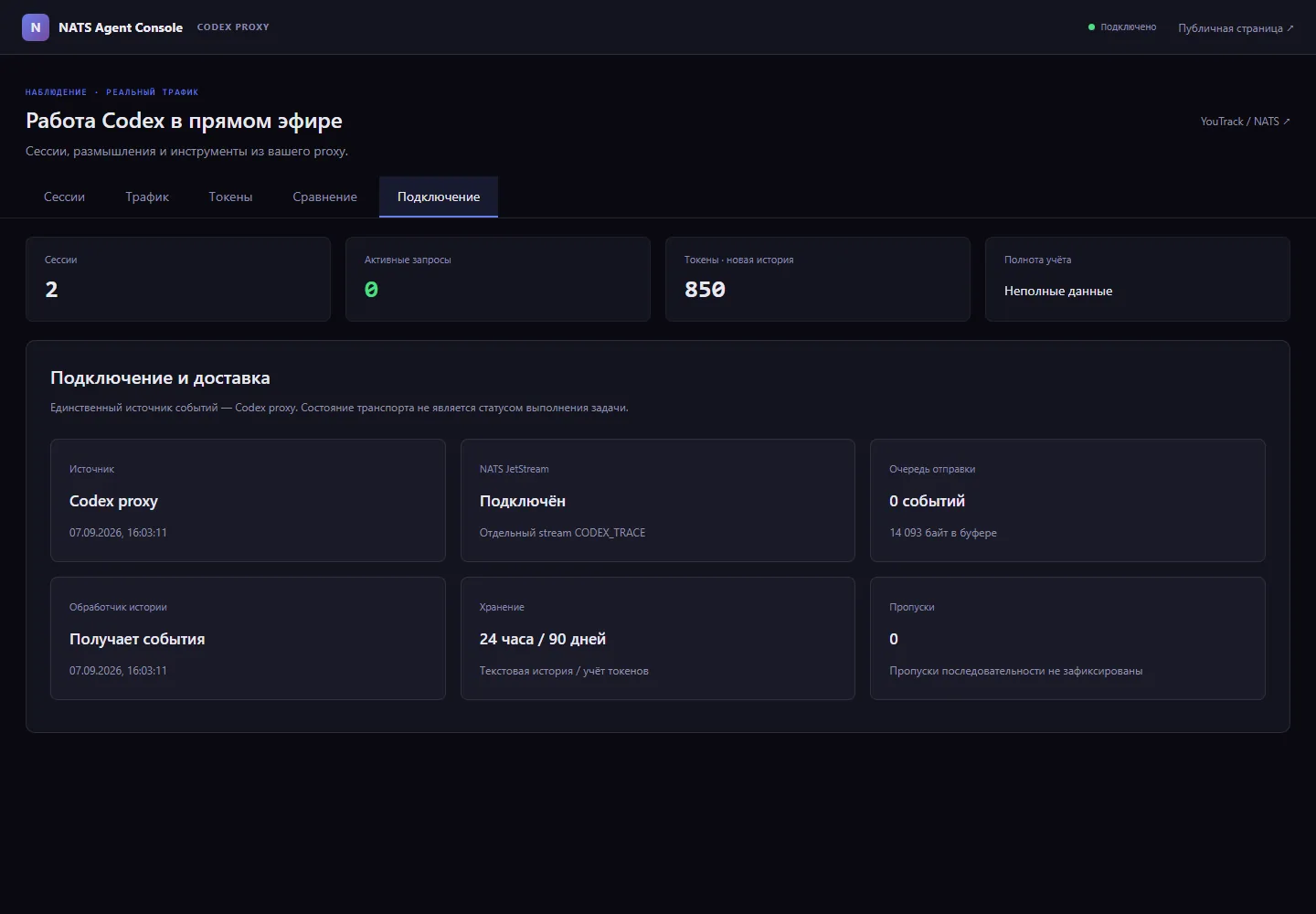Click the 24 часа / 90 дней value
This screenshot has height=914, width=1316.
click(543, 639)
